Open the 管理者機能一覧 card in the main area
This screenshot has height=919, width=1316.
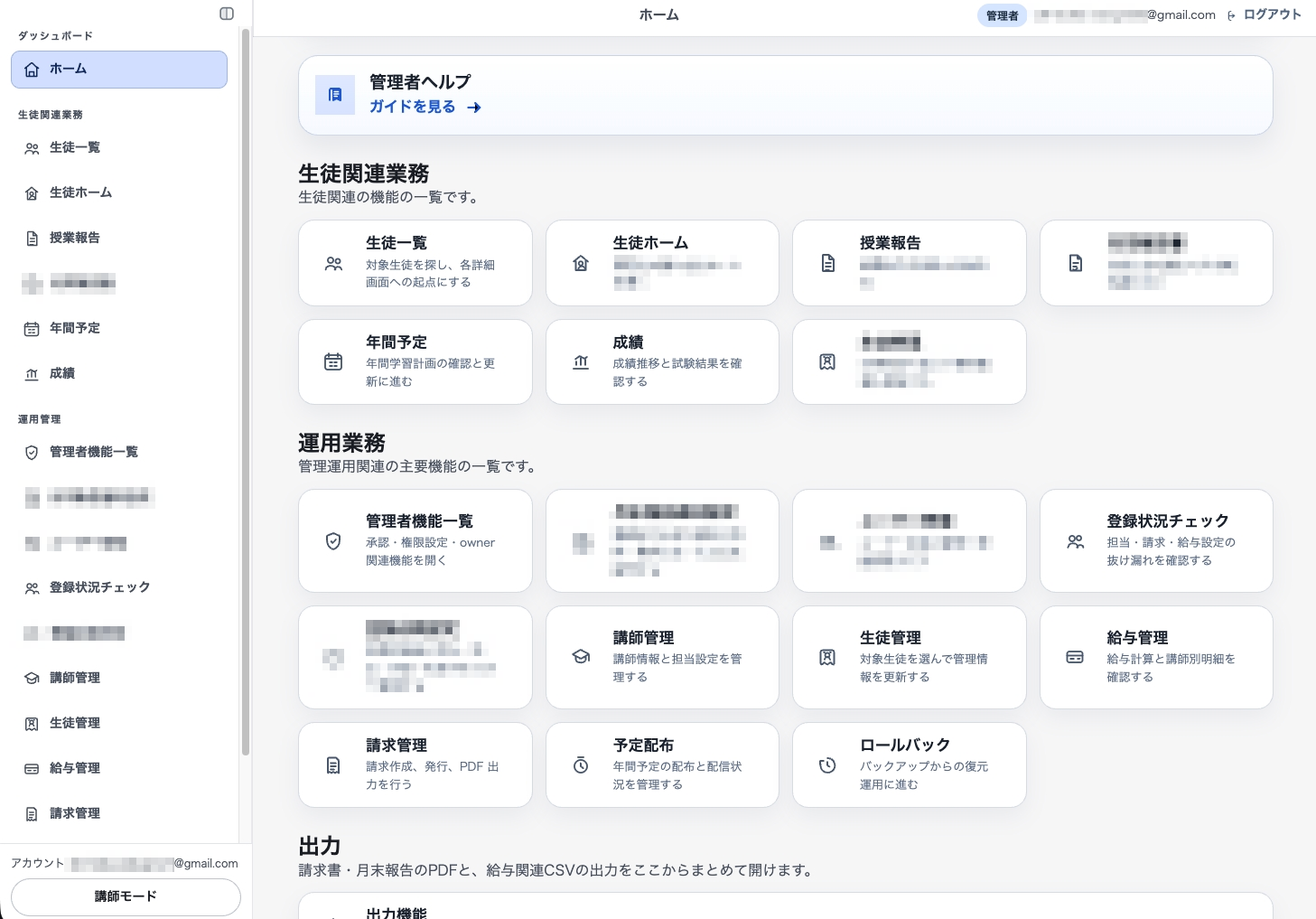click(x=415, y=541)
